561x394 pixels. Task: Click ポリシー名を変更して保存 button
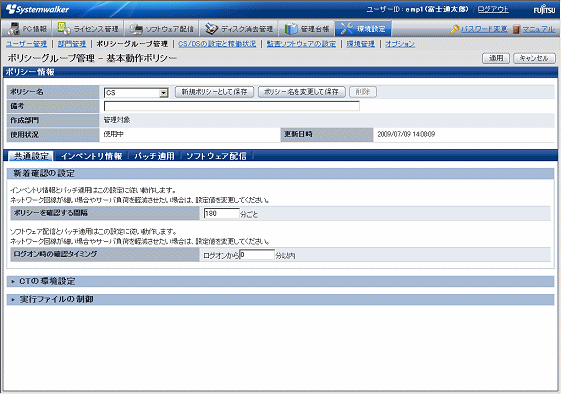[x=301, y=92]
